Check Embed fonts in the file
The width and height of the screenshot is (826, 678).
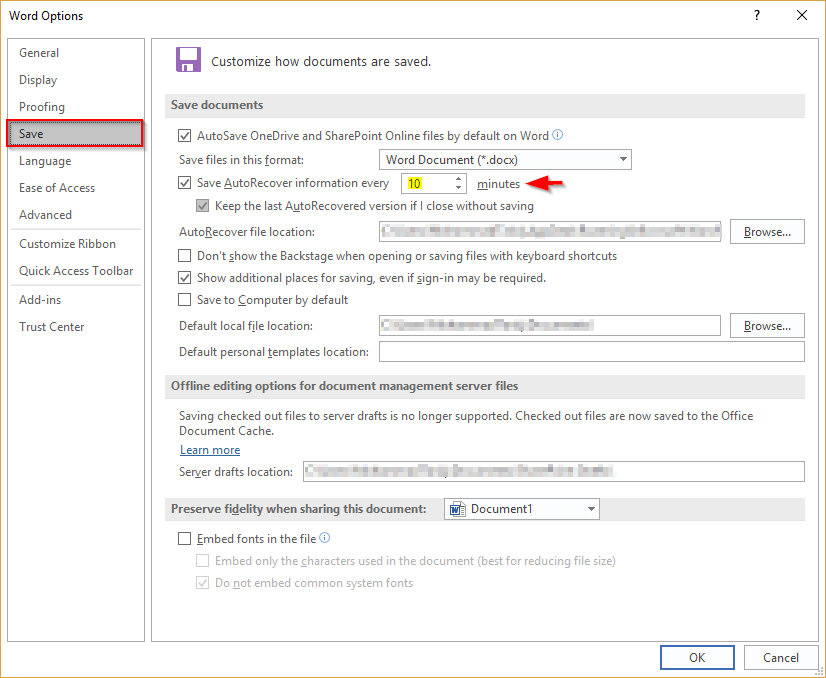[184, 538]
